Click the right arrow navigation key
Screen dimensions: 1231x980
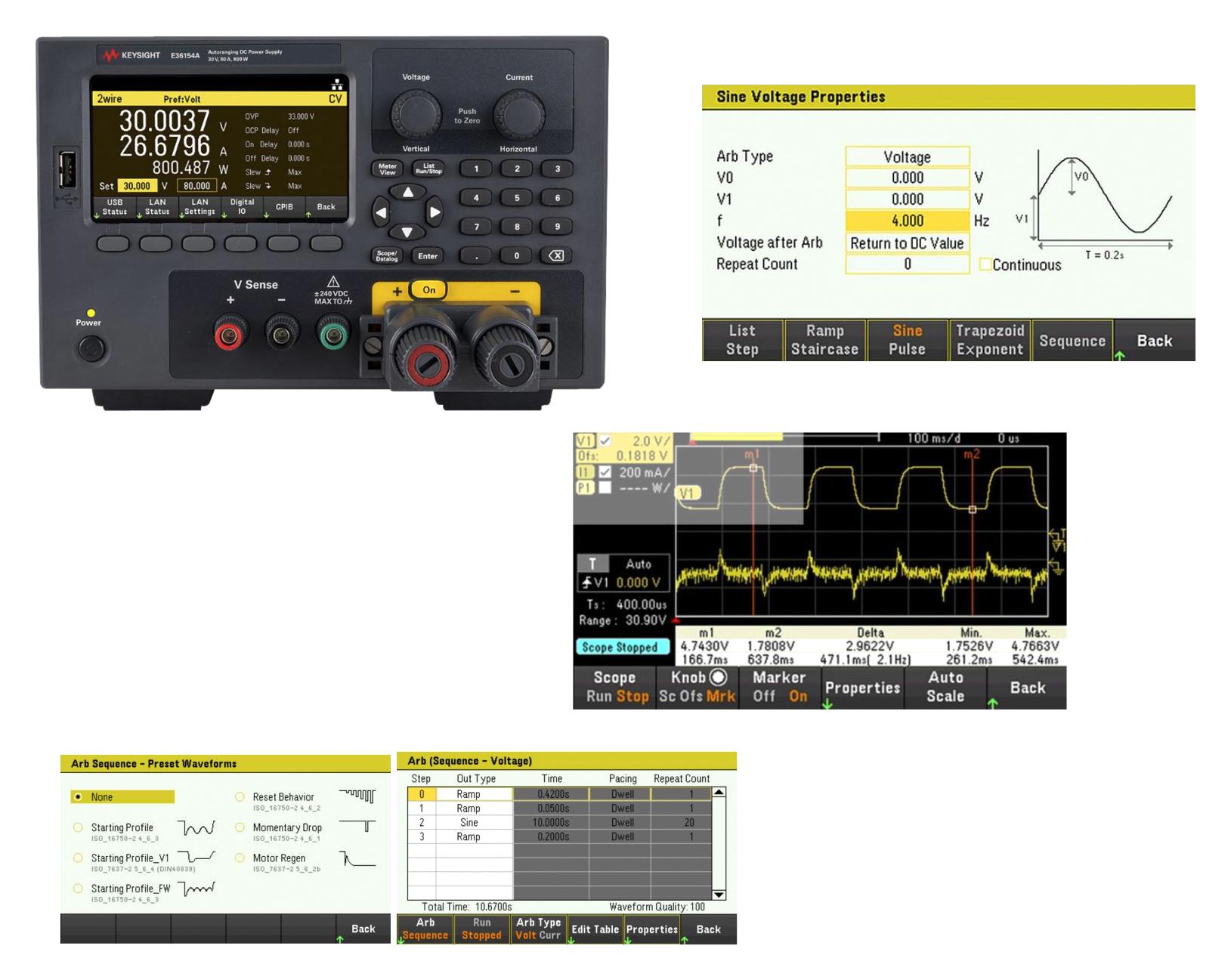435,212
